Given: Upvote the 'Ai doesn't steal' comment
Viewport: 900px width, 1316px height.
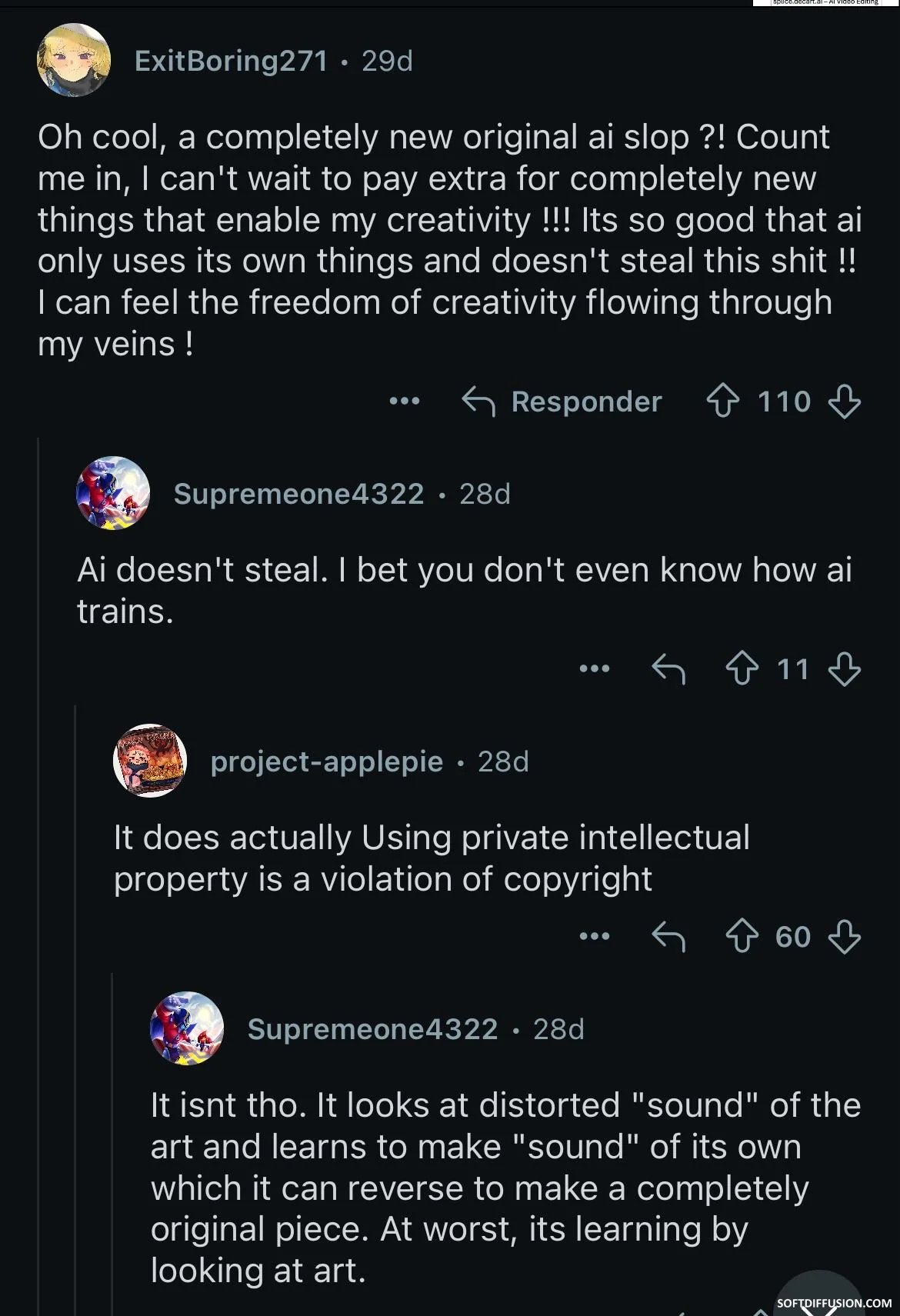Looking at the screenshot, I should (x=742, y=668).
